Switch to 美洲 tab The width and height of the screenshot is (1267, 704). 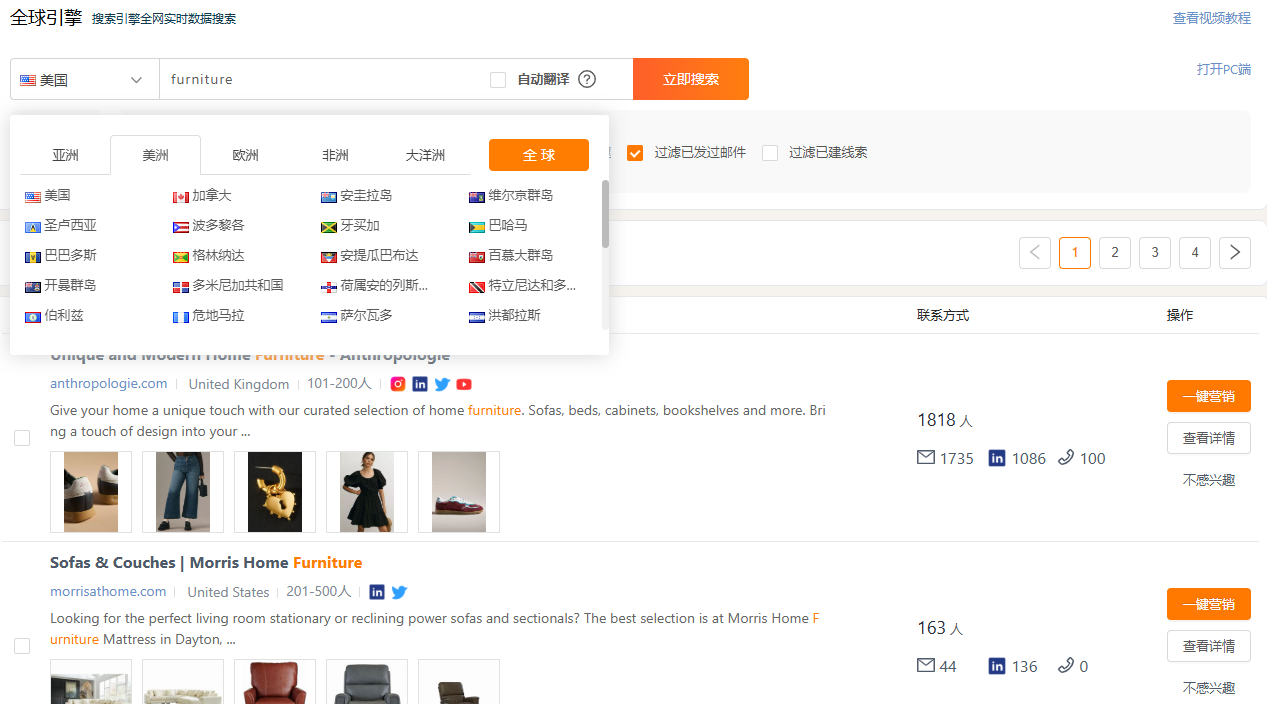coord(155,155)
